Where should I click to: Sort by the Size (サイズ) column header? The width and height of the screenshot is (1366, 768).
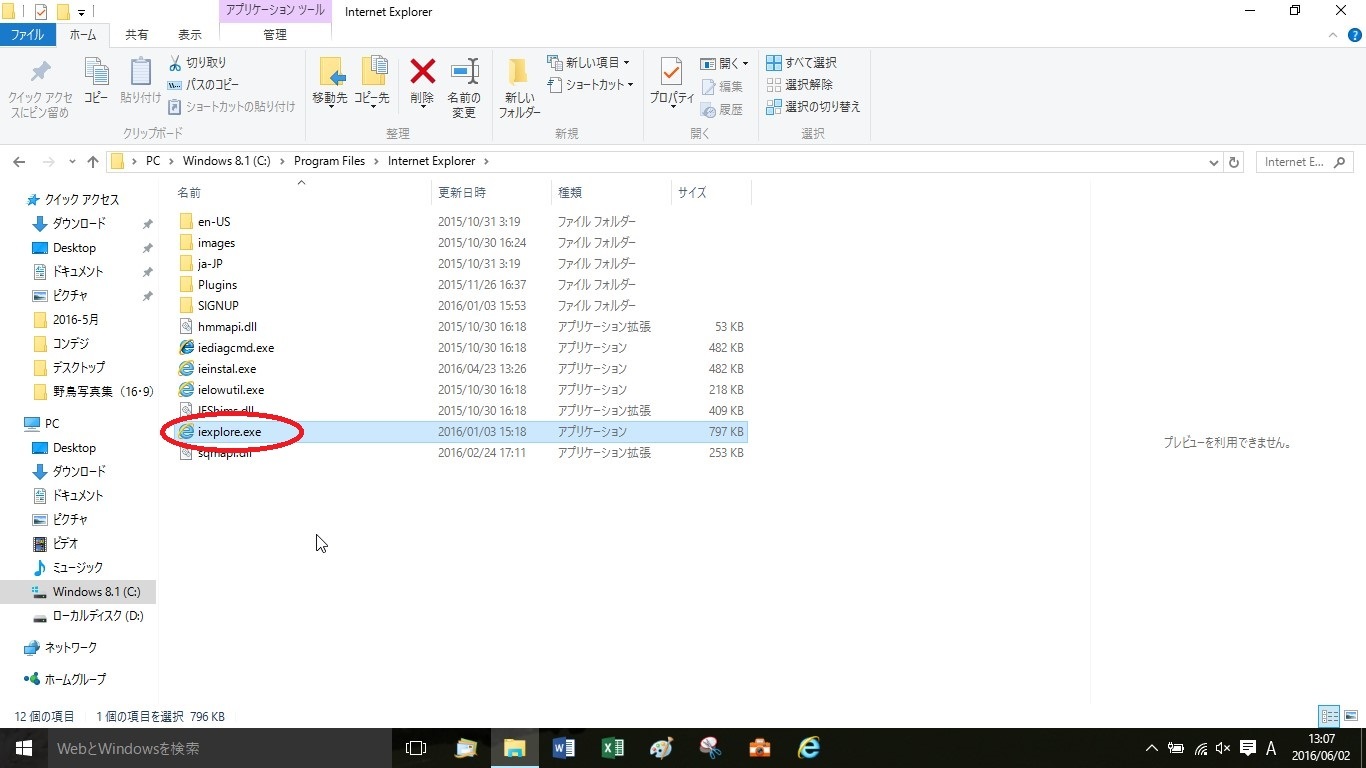pos(711,192)
